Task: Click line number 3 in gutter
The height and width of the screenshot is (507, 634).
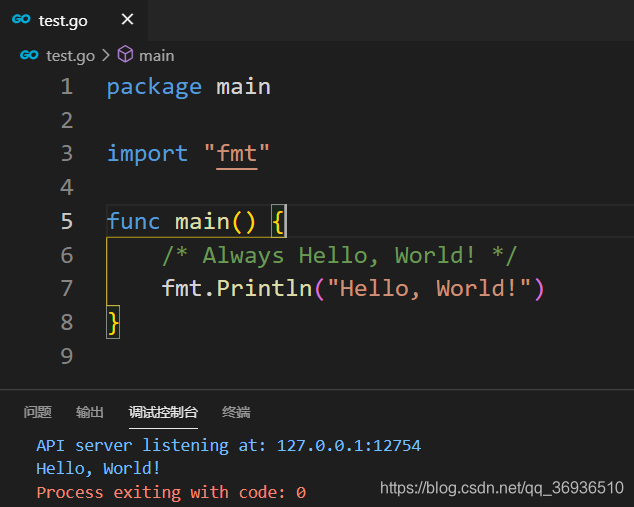Action: (67, 154)
